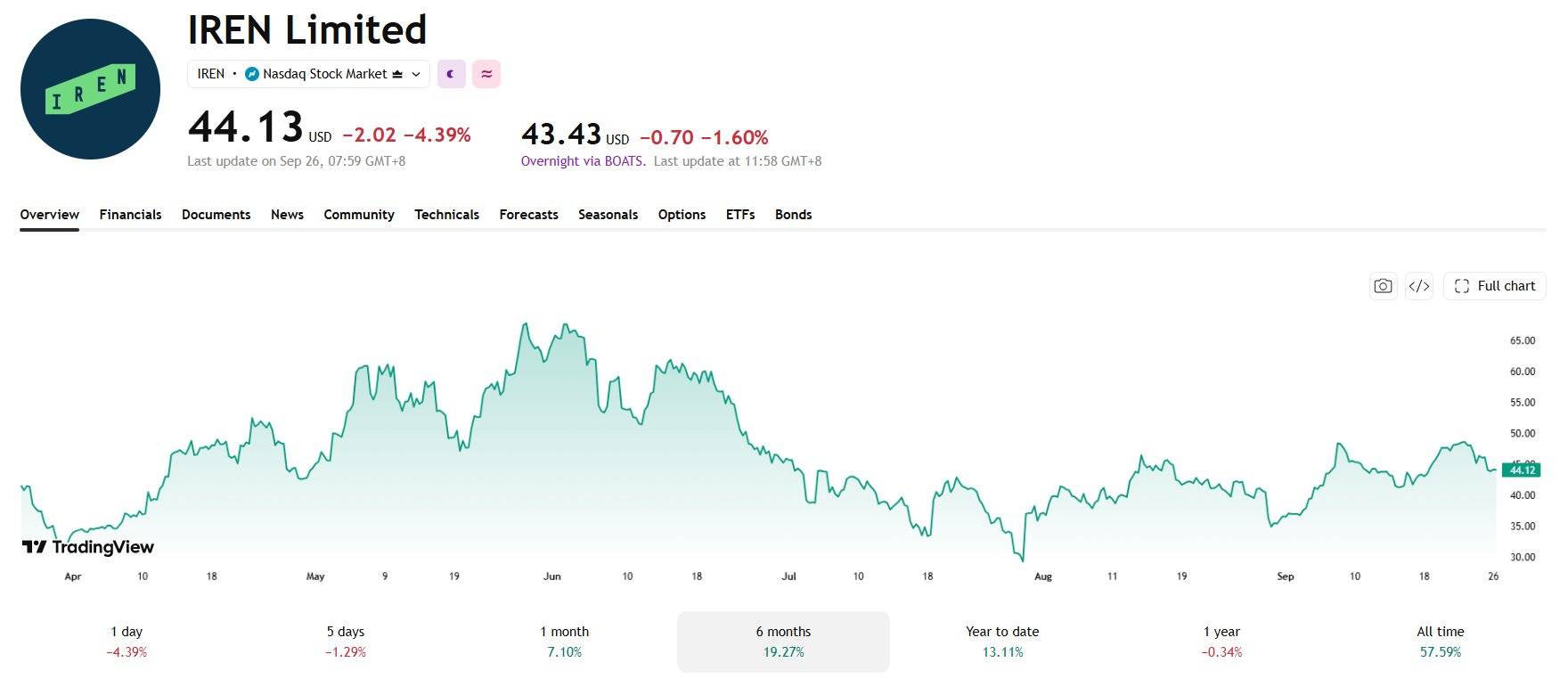Go to the News tab
The width and height of the screenshot is (1568, 695).
[287, 215]
